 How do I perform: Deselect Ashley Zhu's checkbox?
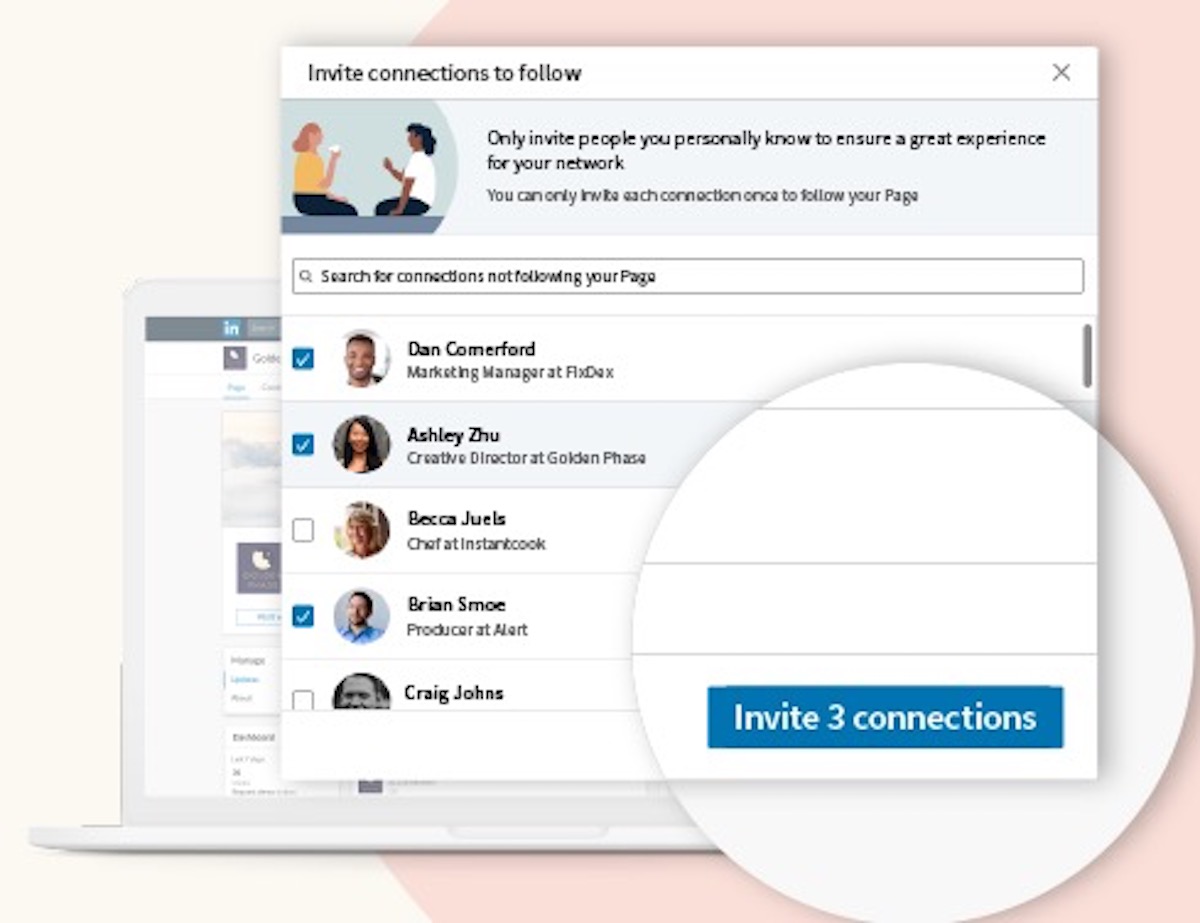303,445
